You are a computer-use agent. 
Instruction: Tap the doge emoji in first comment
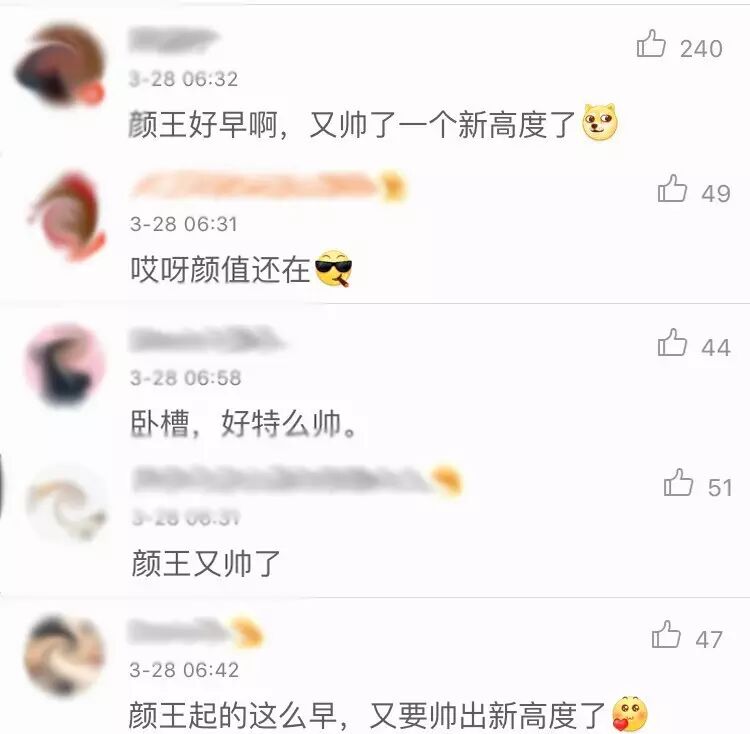click(600, 122)
